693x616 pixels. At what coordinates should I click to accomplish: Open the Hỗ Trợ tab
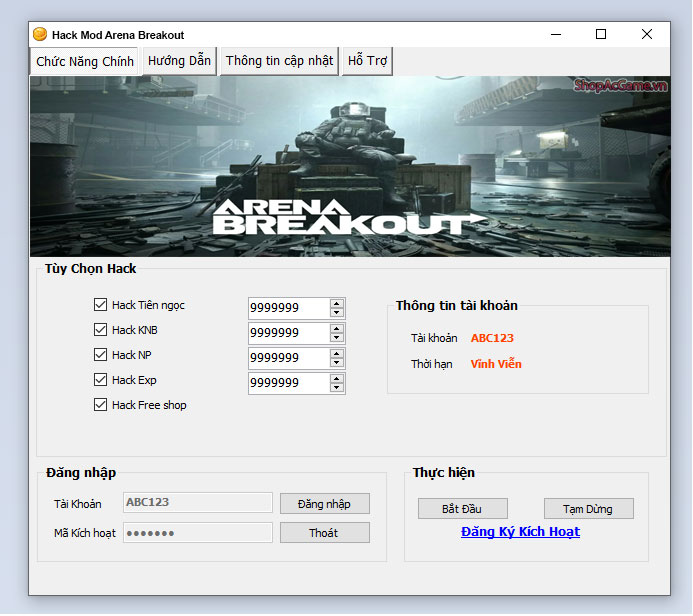[x=367, y=61]
